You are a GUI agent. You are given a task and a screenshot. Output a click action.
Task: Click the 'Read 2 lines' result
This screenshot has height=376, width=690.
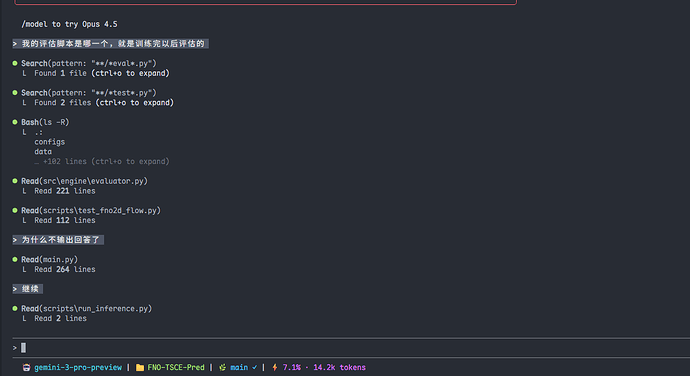pos(60,318)
